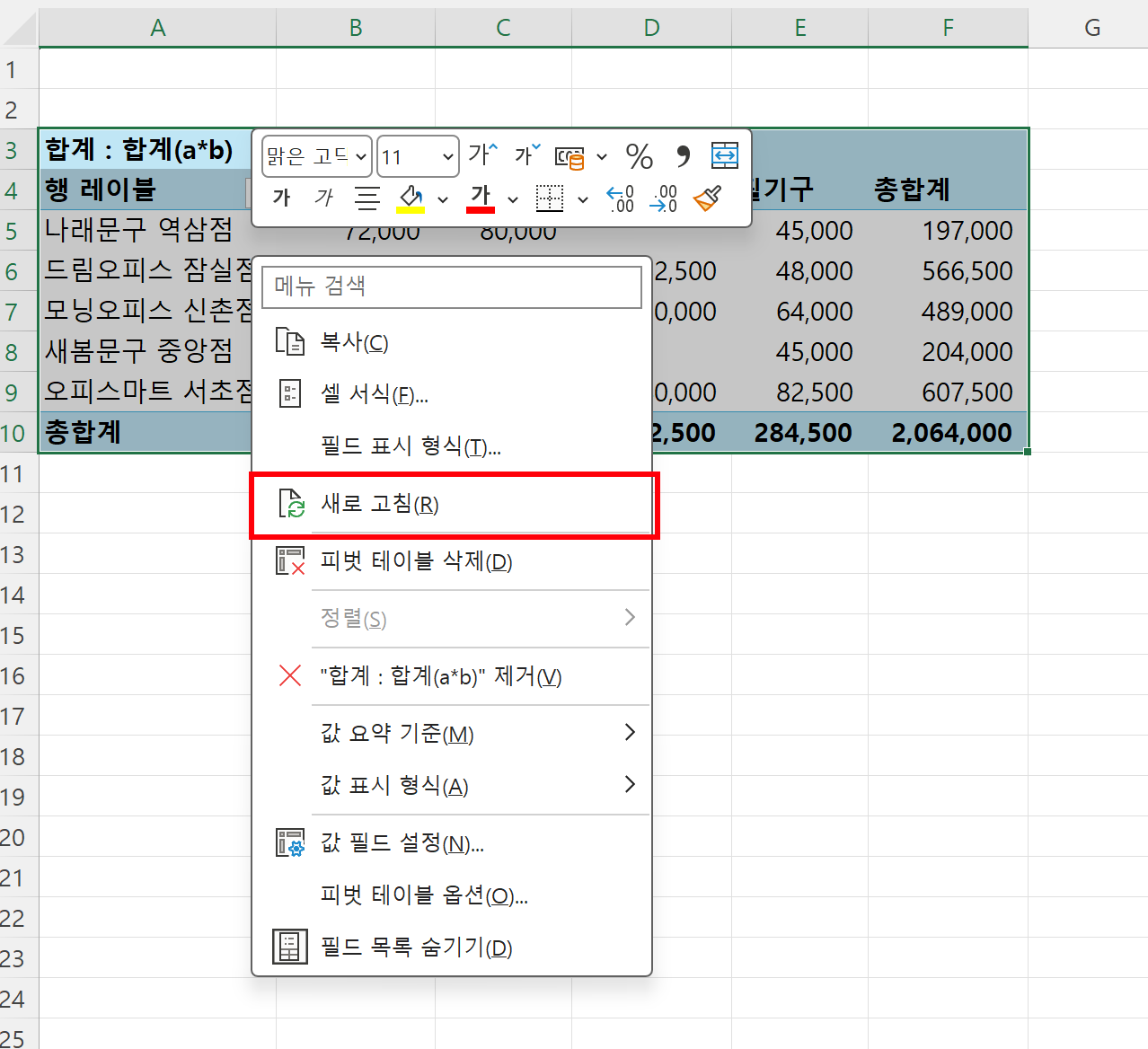Open the font size 11 dropdown
Screen dimensions: 1148x1049
pyautogui.click(x=448, y=157)
